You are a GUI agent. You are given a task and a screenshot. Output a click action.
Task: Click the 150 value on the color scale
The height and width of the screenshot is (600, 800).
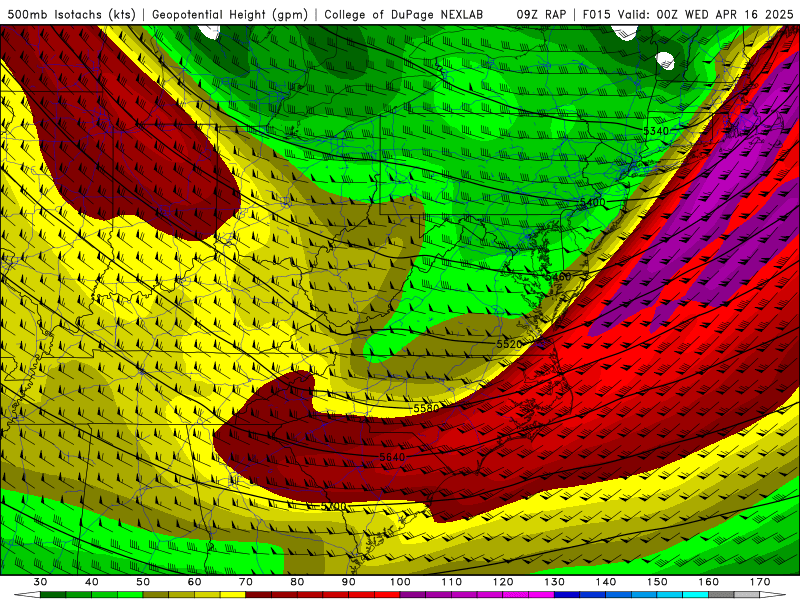[657, 582]
